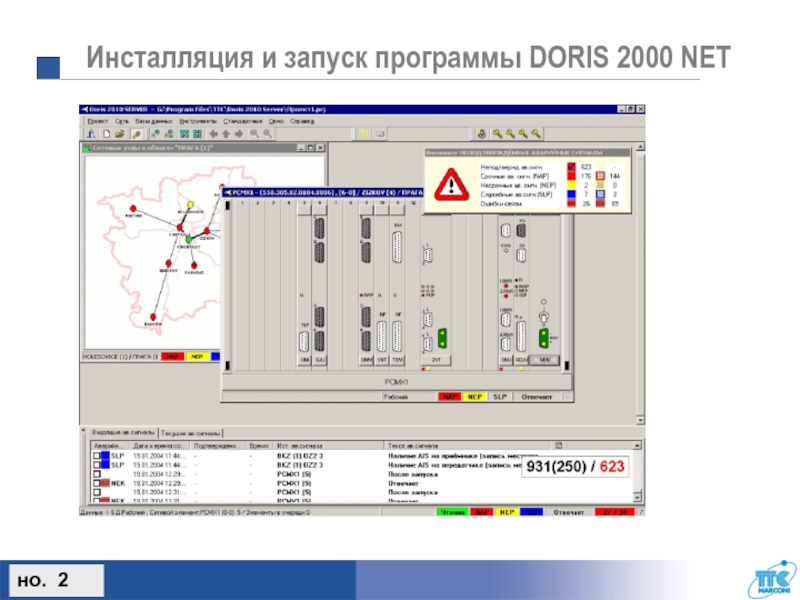
Task: Click the small icon in the alarm list header
Action: 559,445
